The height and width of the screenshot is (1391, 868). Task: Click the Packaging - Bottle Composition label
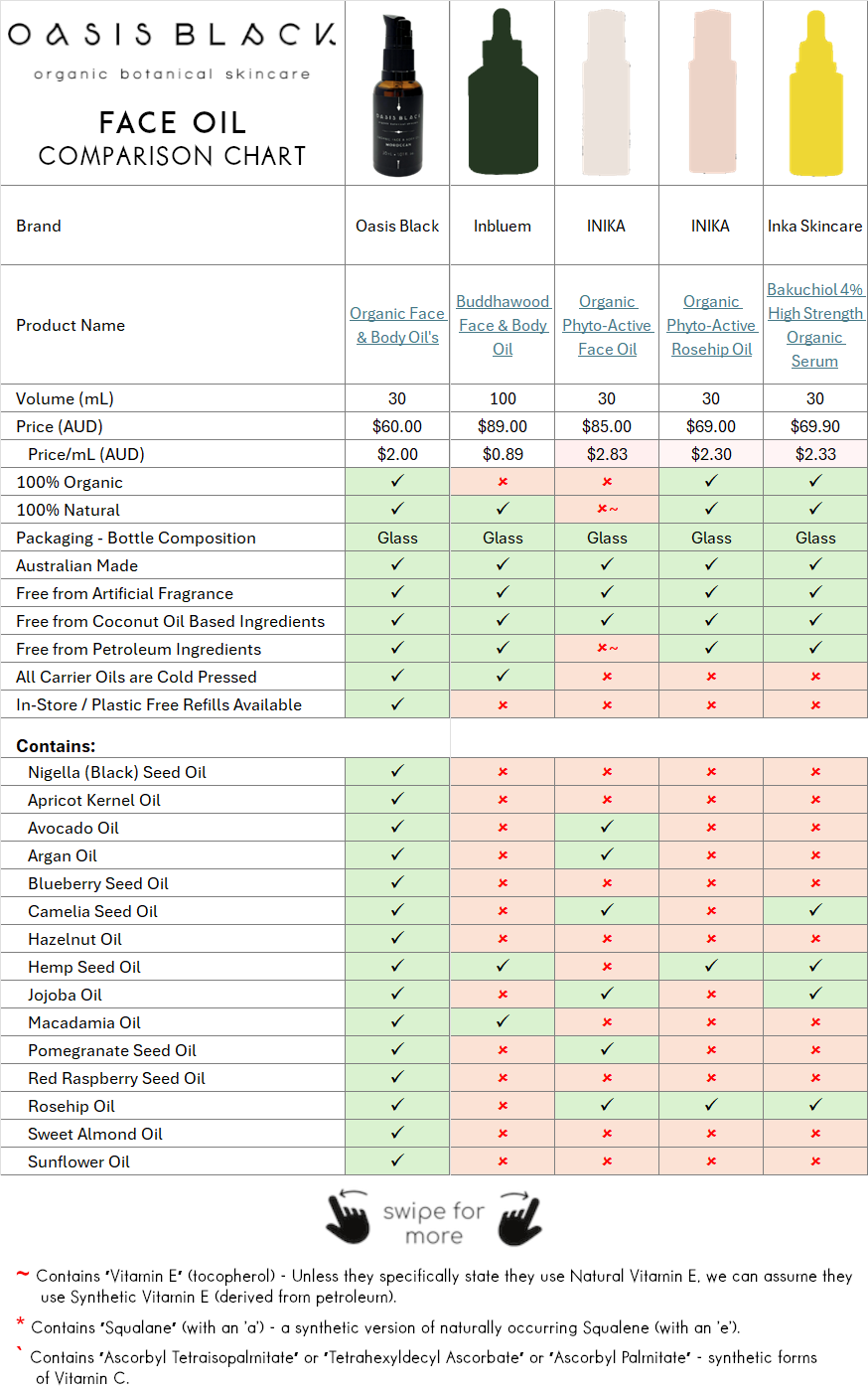pyautogui.click(x=136, y=538)
